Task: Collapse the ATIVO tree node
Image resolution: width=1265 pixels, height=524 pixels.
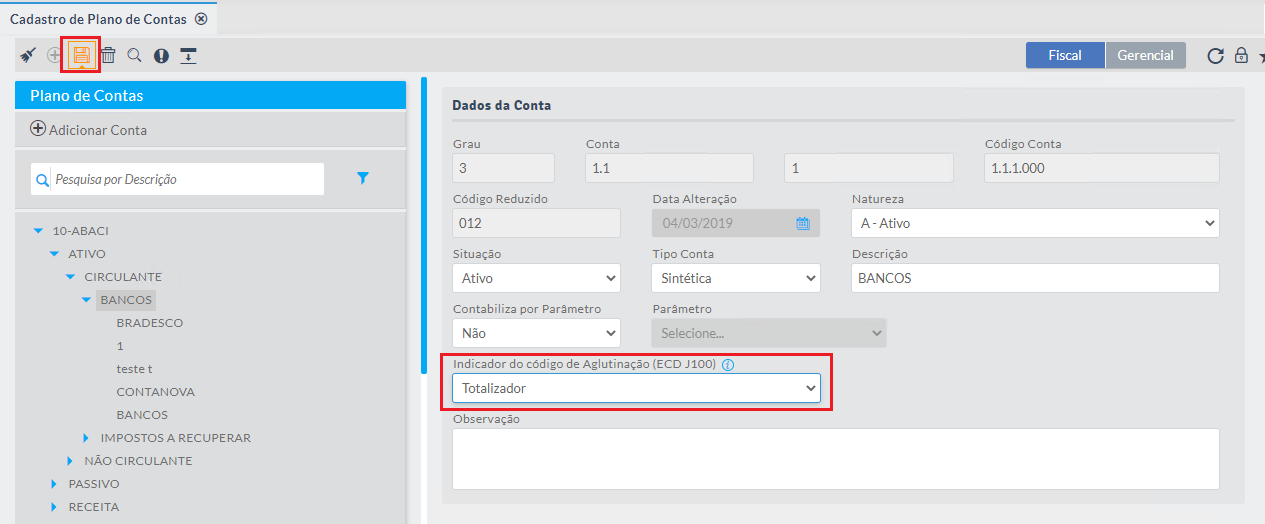Action: click(x=55, y=254)
